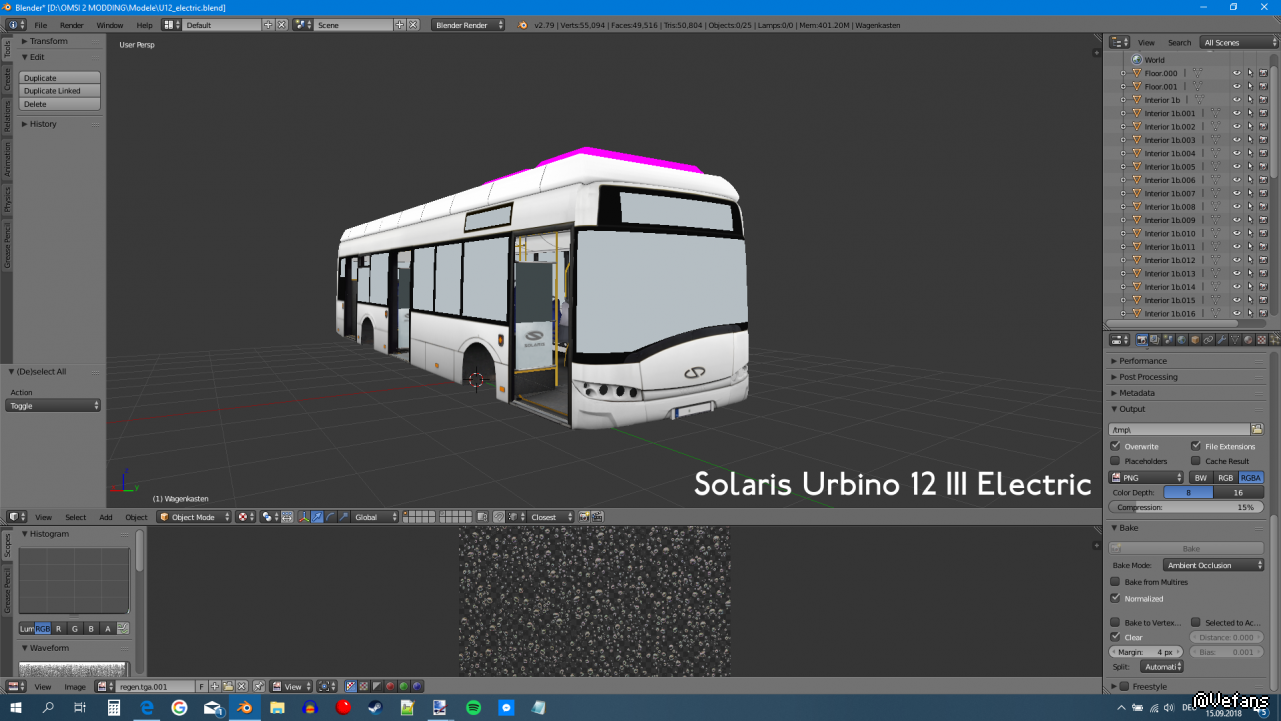Open the Window menu

point(110,25)
